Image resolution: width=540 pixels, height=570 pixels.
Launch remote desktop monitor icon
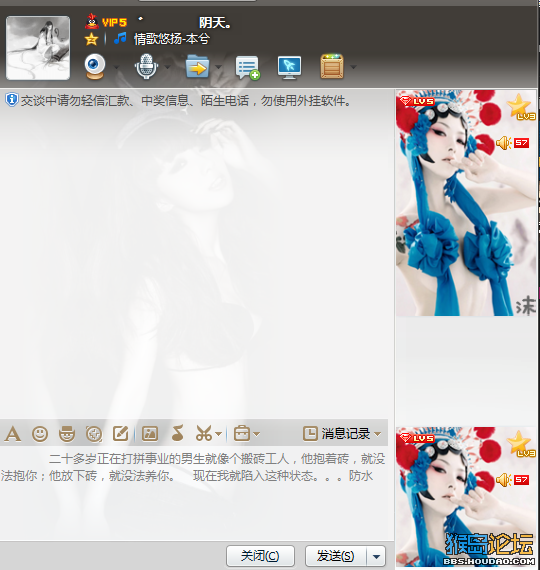(289, 67)
